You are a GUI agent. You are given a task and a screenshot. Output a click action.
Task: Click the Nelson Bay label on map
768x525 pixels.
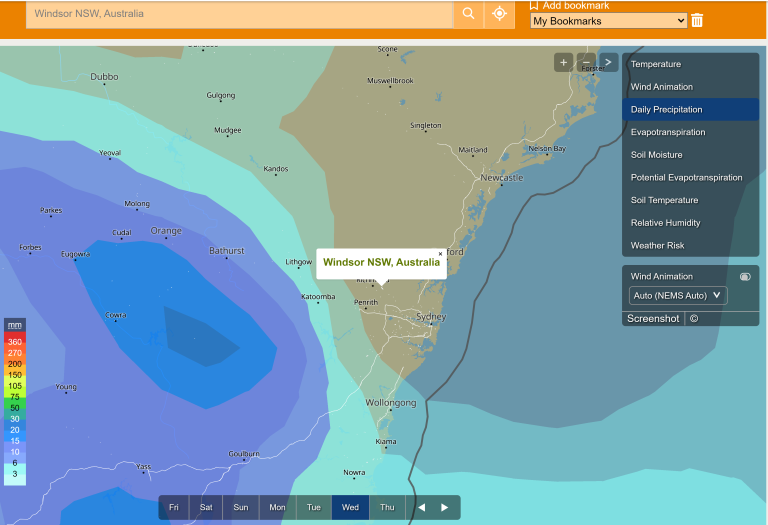[x=547, y=148]
